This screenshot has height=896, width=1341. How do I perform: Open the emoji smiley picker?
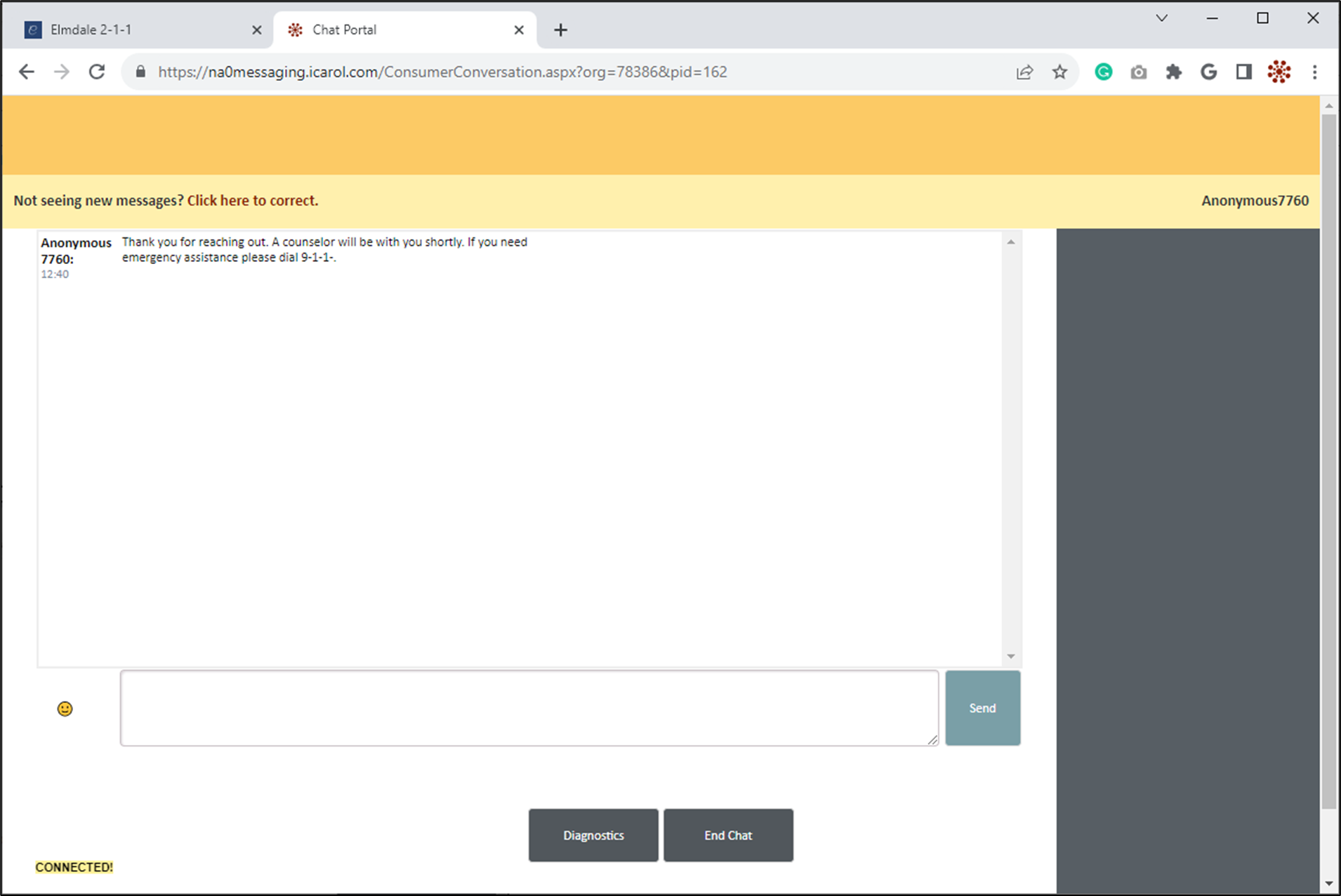[x=65, y=709]
